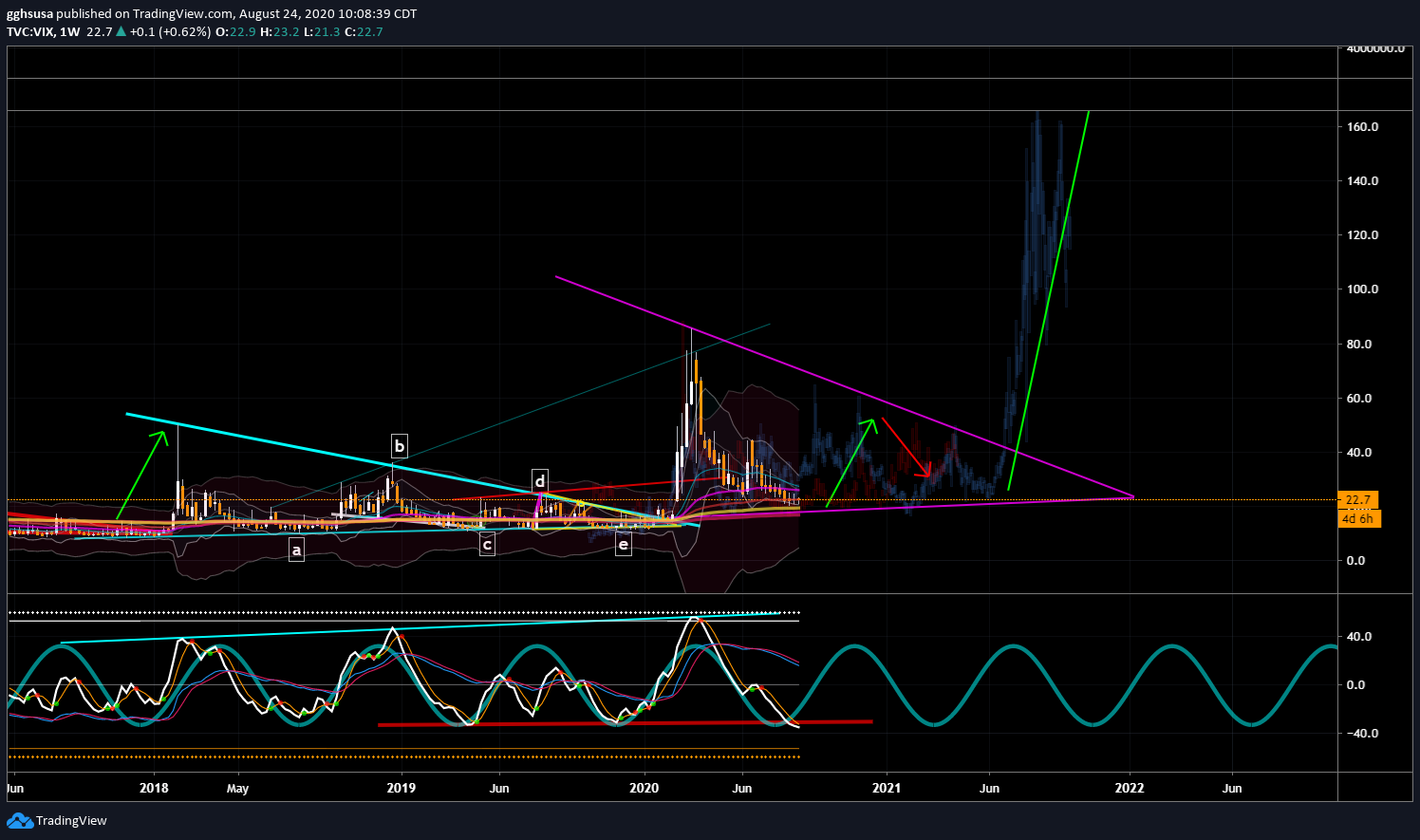Click the O:22.9 open value
1420x840 pixels.
click(x=235, y=31)
